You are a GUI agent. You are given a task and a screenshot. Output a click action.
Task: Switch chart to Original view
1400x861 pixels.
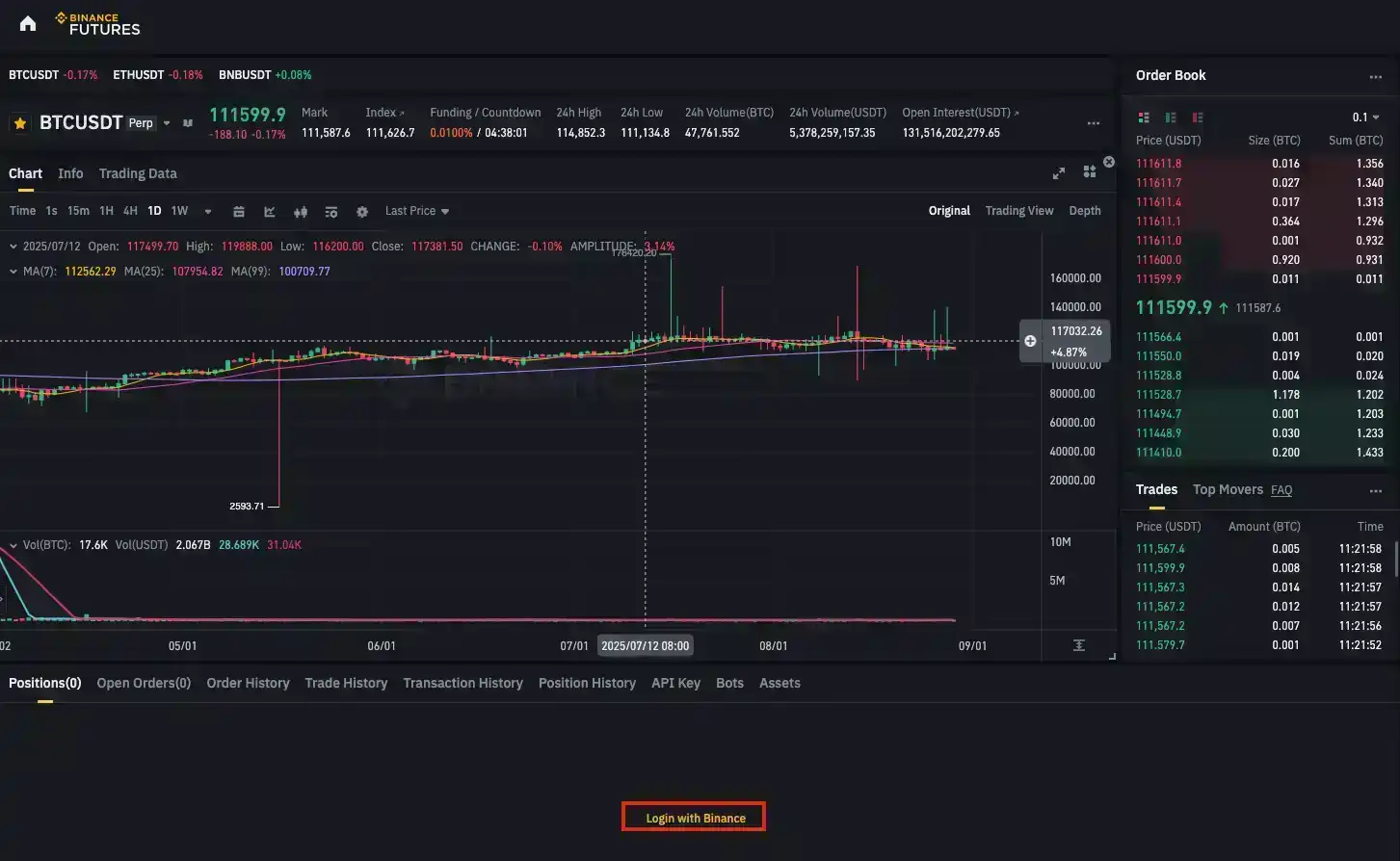[949, 211]
